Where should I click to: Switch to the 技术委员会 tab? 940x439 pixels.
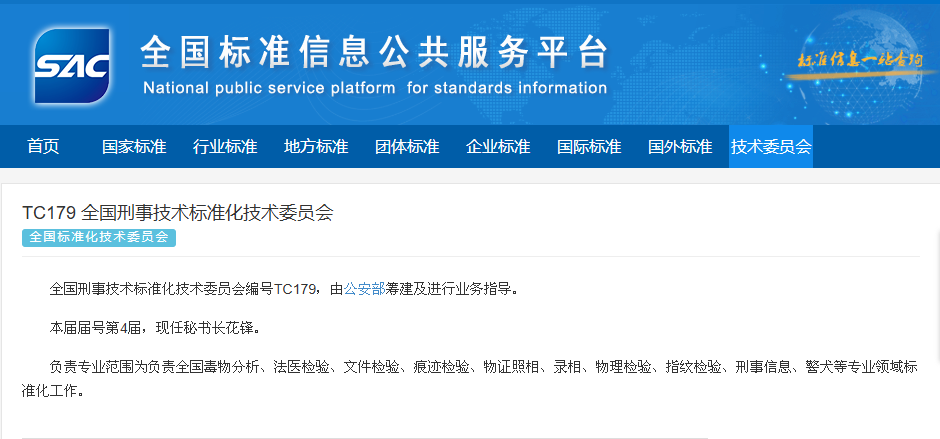pyautogui.click(x=771, y=146)
